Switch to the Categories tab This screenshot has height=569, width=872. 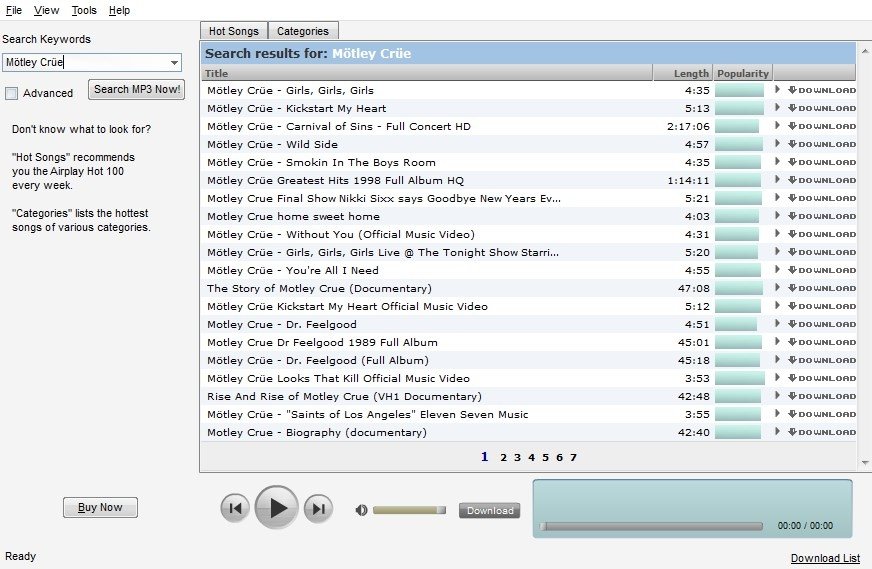click(303, 31)
